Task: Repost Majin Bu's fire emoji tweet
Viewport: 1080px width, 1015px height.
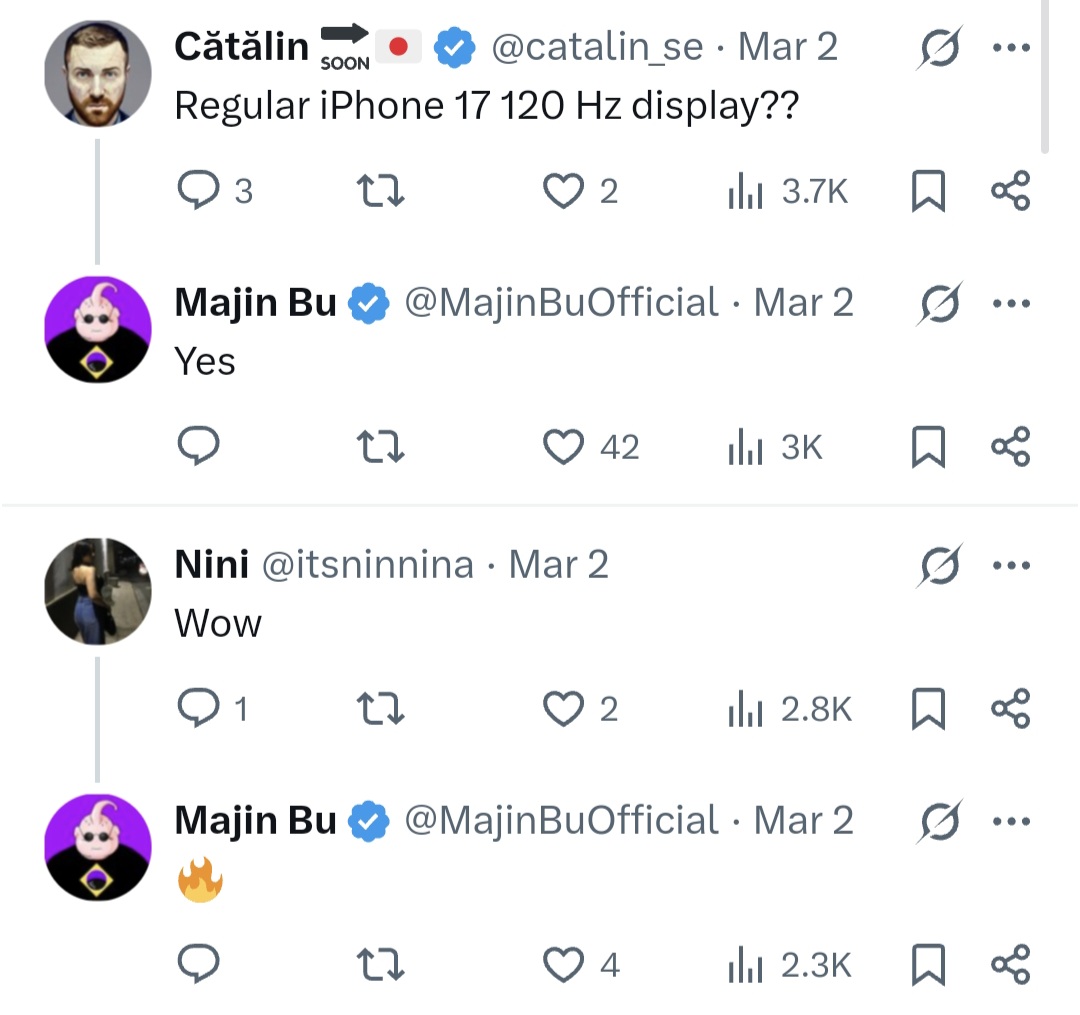Action: (x=381, y=965)
